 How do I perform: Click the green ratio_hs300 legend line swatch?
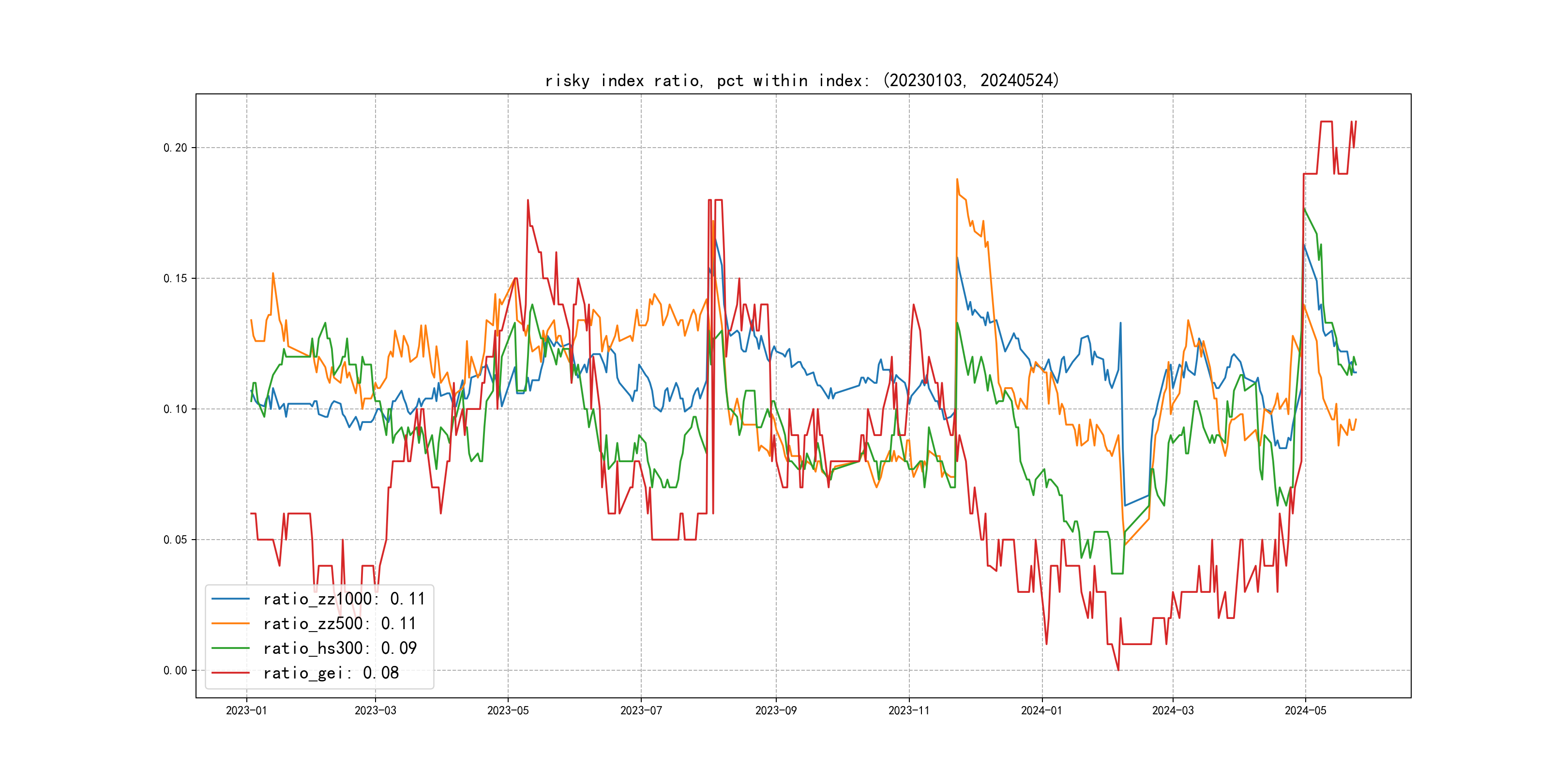(230, 648)
